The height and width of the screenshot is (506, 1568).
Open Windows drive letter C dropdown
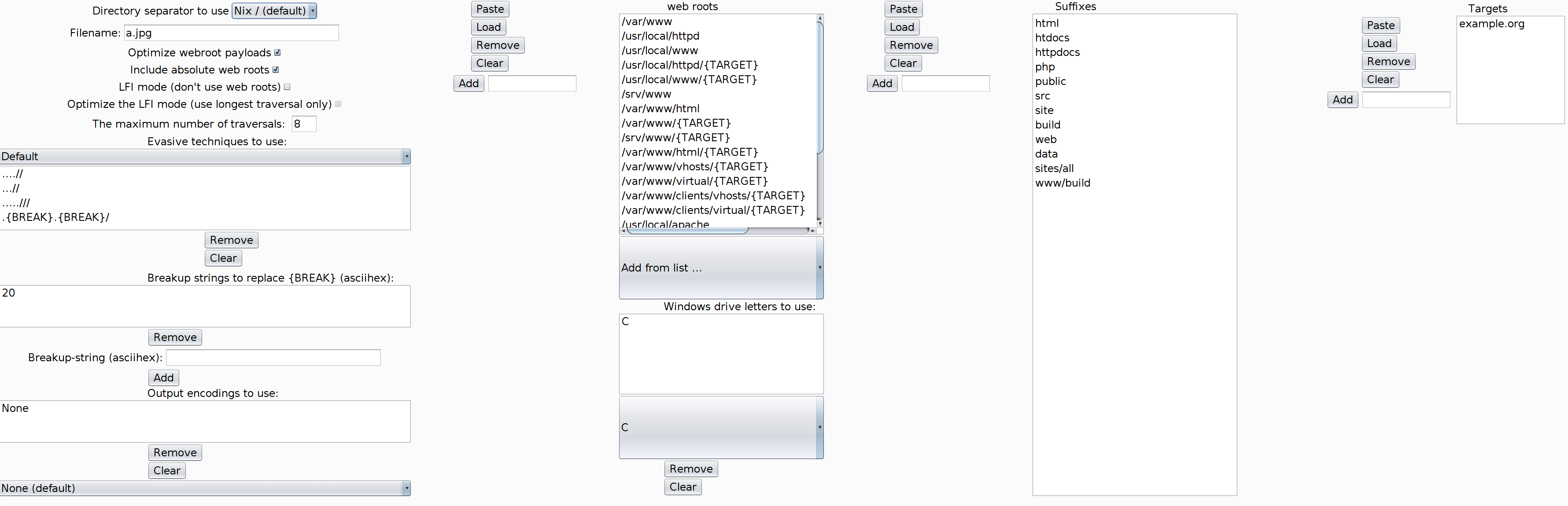(721, 428)
